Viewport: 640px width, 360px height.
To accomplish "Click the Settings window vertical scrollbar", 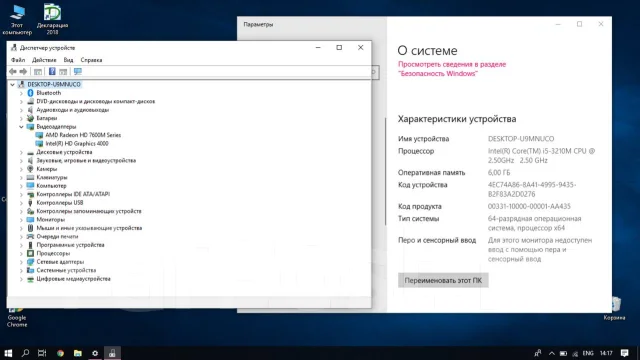I will (x=385, y=171).
